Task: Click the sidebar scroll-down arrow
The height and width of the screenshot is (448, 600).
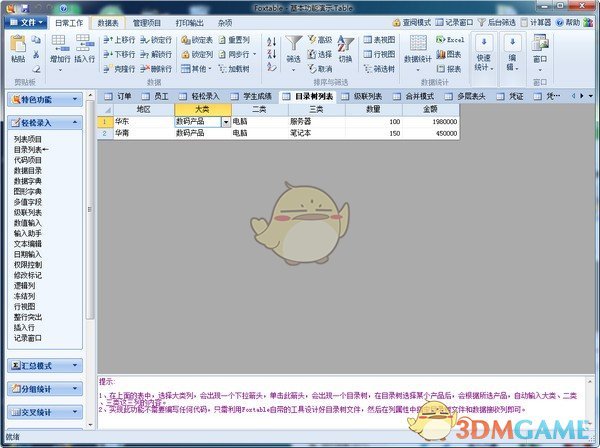Action: 90,425
